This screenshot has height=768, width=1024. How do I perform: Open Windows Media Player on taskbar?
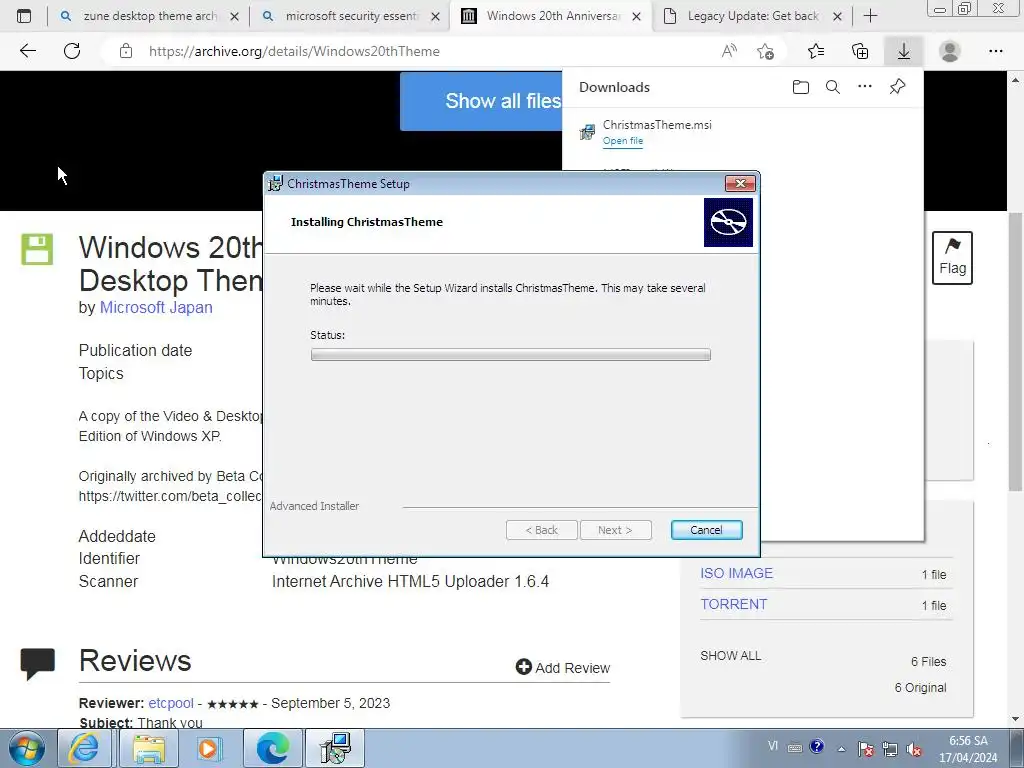[209, 748]
